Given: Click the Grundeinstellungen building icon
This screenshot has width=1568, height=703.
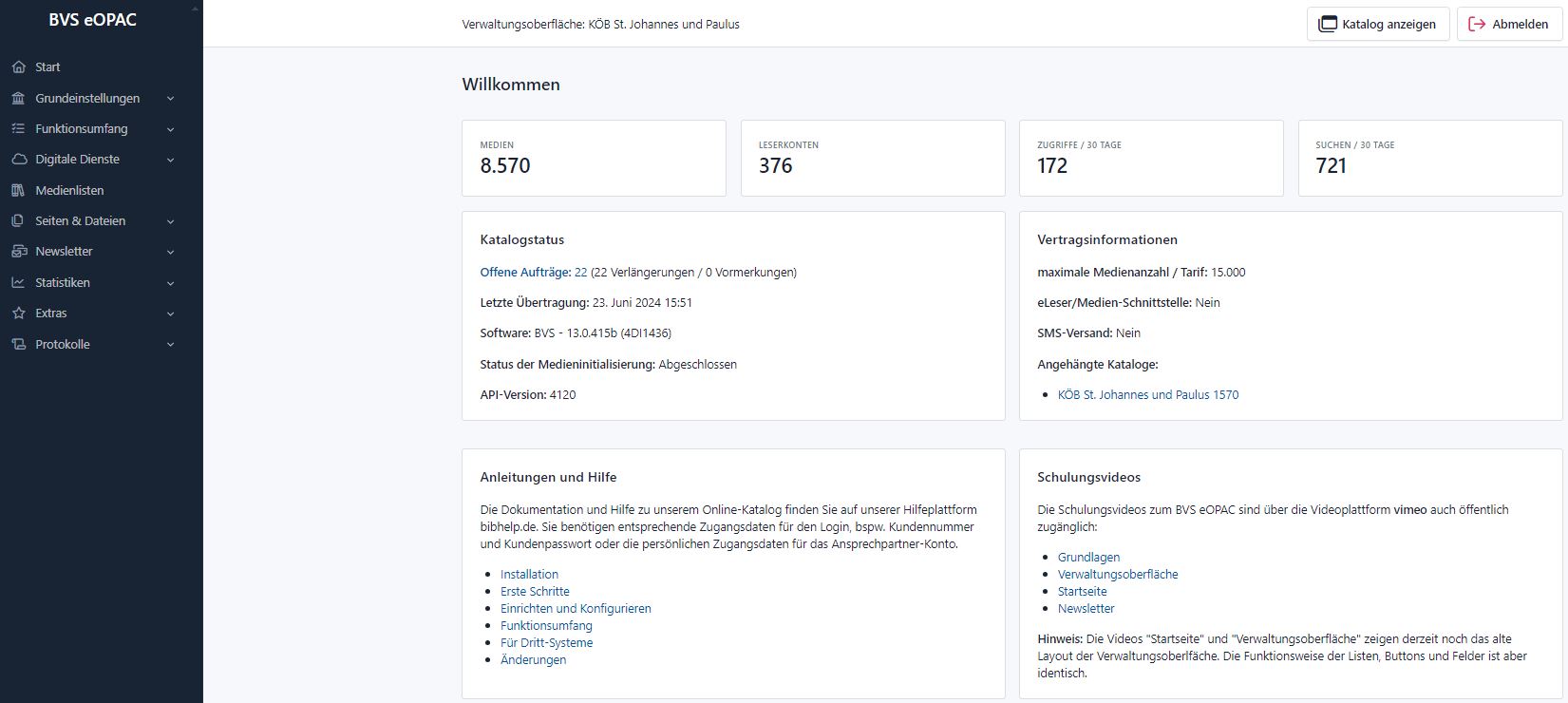Looking at the screenshot, I should [18, 99].
